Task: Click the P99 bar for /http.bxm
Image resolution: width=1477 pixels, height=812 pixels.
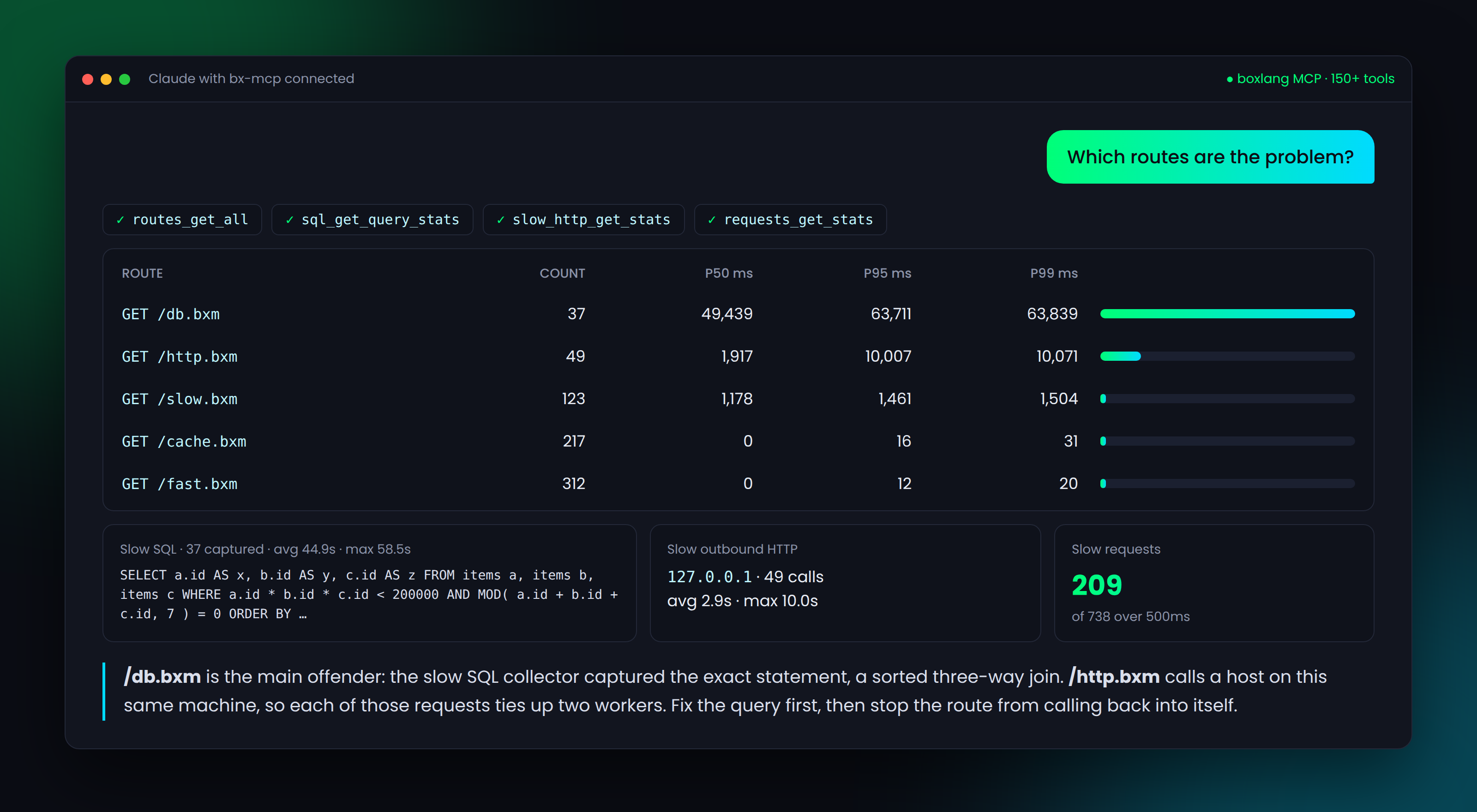Action: click(1228, 357)
